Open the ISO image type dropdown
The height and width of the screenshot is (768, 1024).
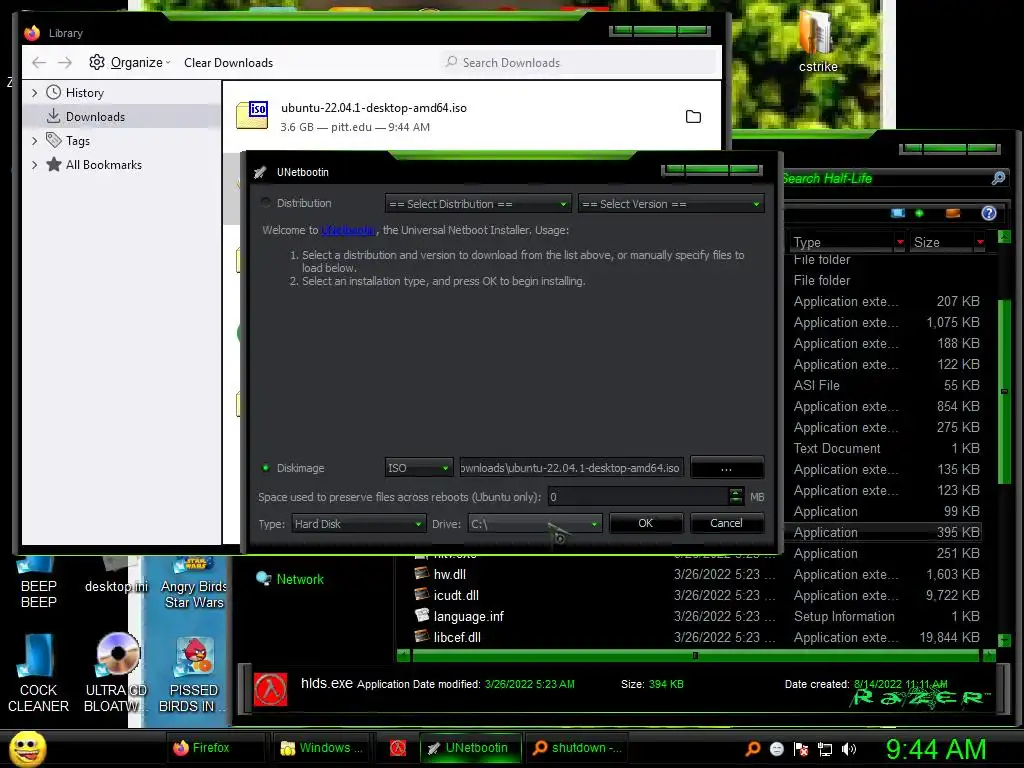click(419, 468)
